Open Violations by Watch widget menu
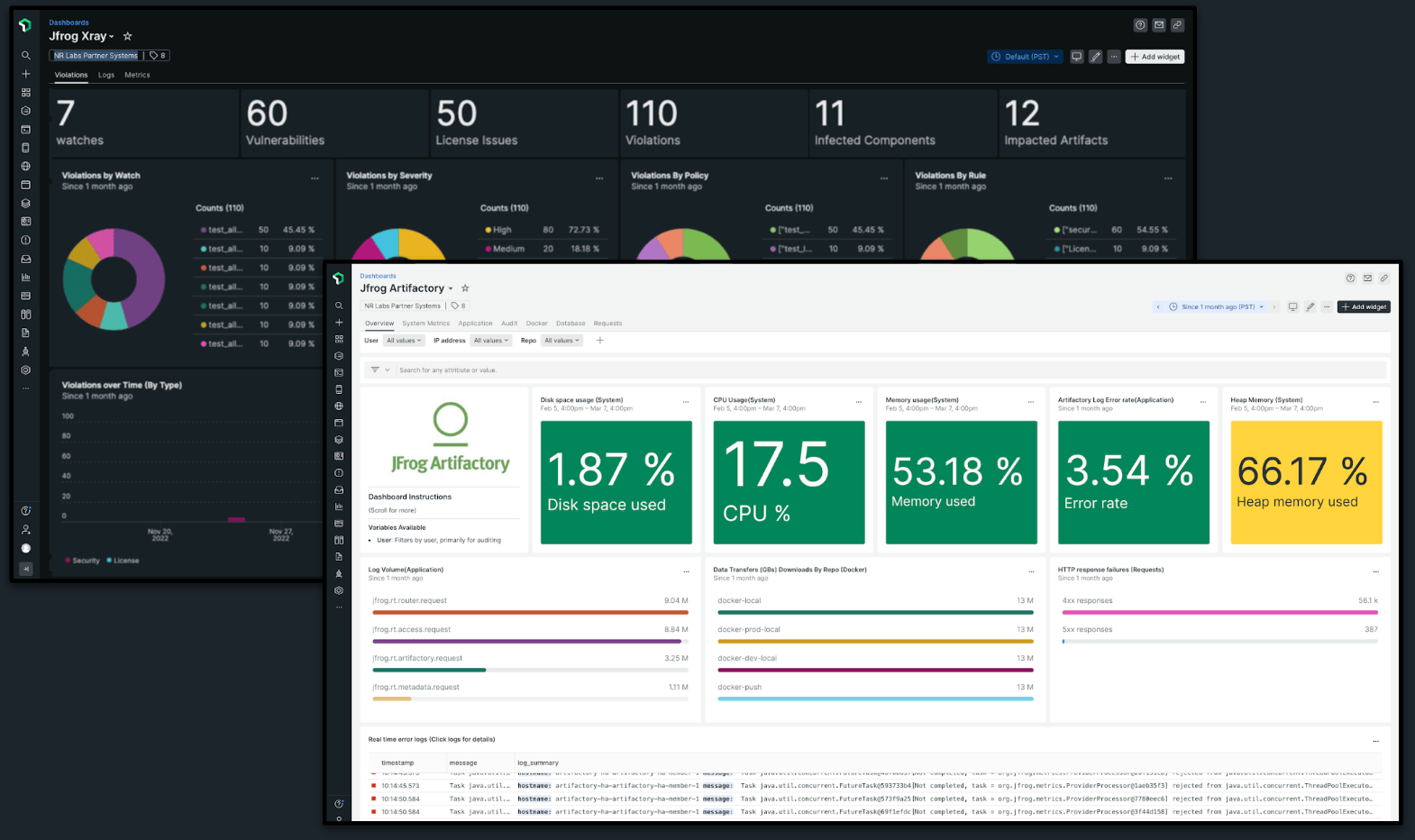Screen dimensions: 1415x840 [315, 178]
